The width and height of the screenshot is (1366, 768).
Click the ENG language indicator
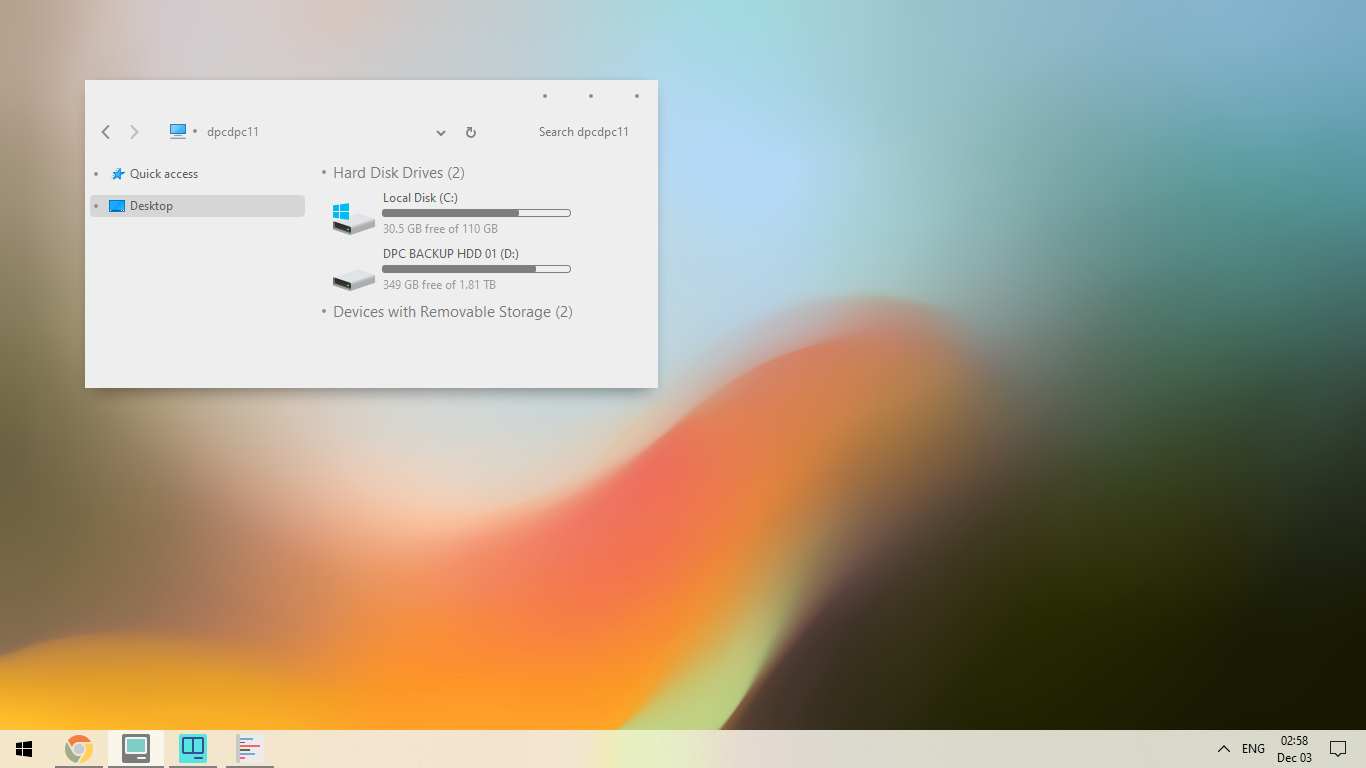tap(1252, 747)
